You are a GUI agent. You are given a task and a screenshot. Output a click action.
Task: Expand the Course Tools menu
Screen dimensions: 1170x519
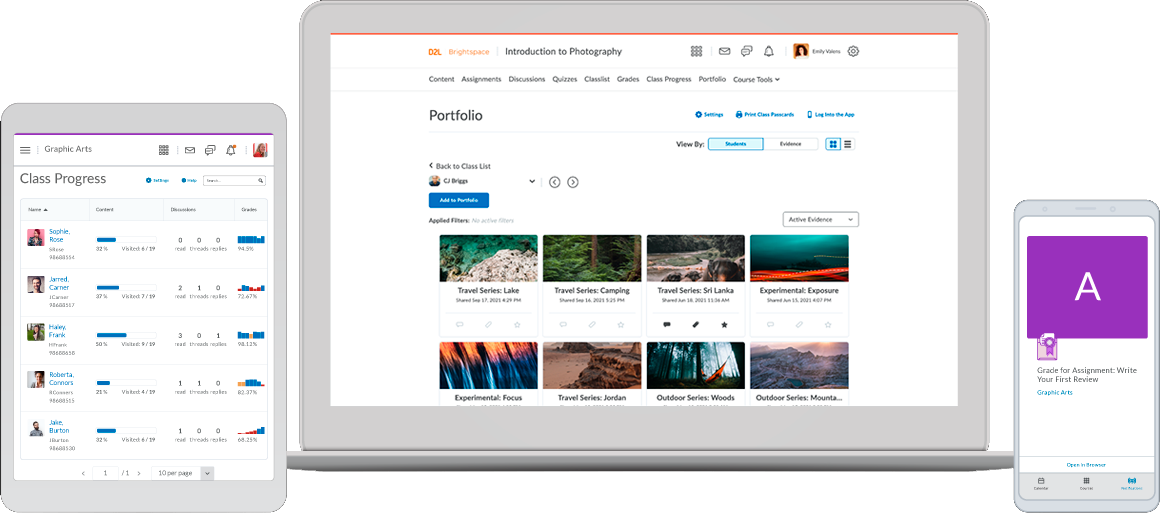tap(756, 79)
